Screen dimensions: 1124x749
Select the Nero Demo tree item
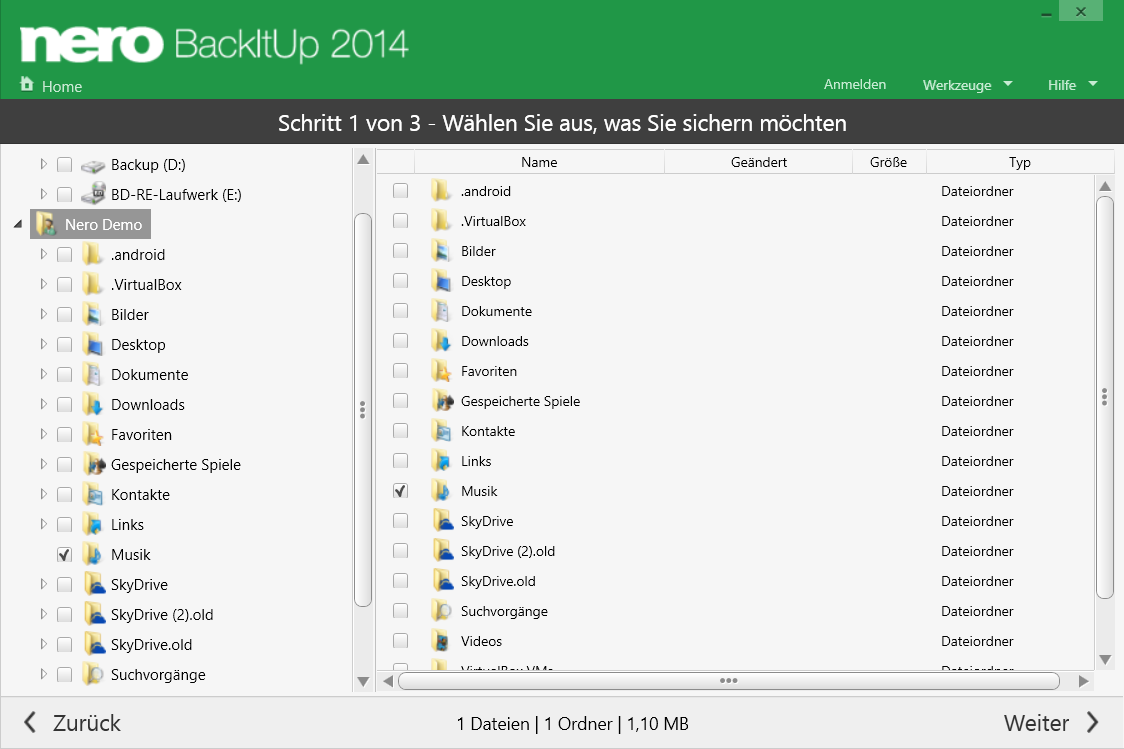(90, 224)
